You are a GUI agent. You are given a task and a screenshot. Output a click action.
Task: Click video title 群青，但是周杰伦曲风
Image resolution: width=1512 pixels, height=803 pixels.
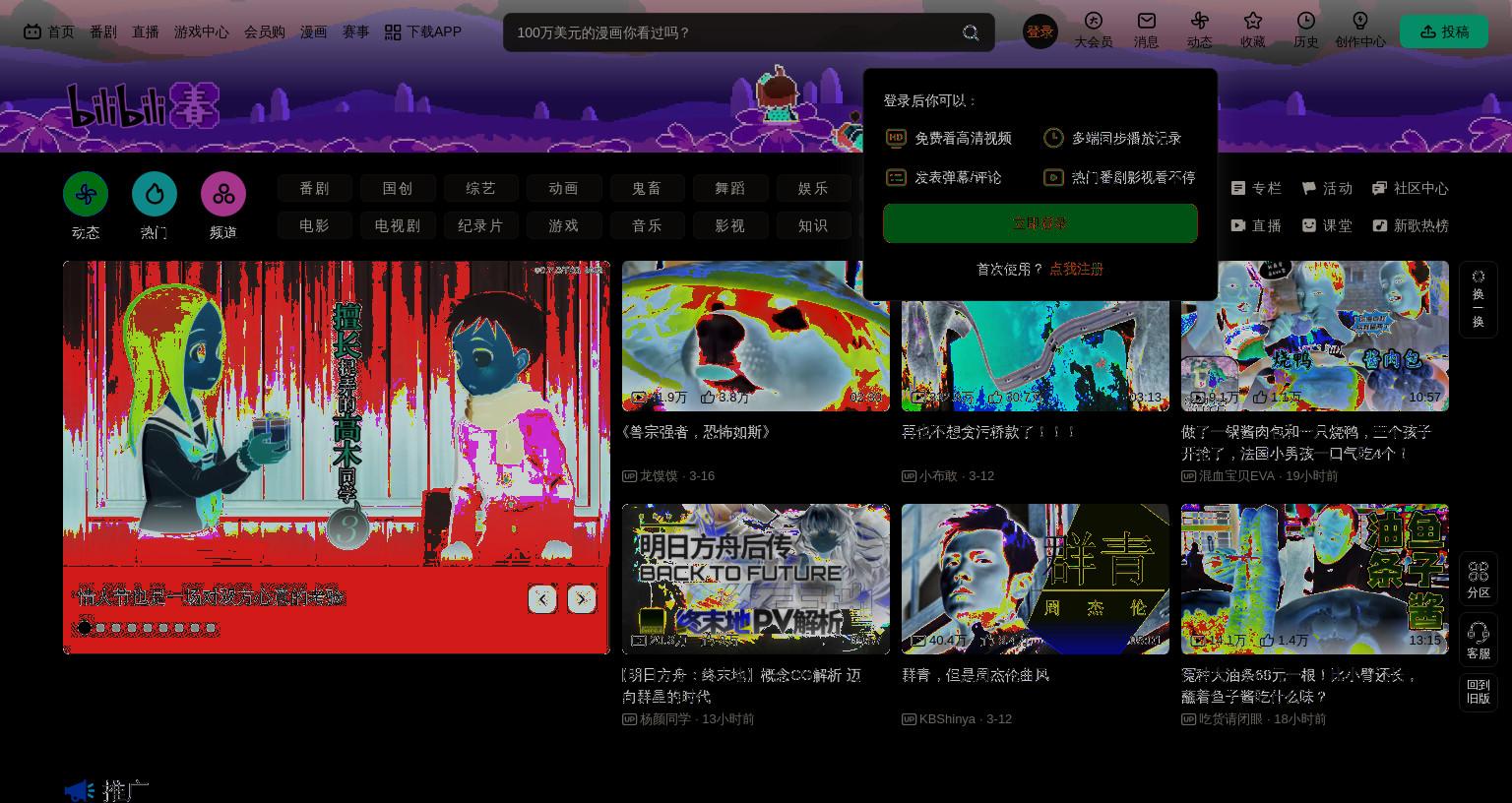[976, 675]
